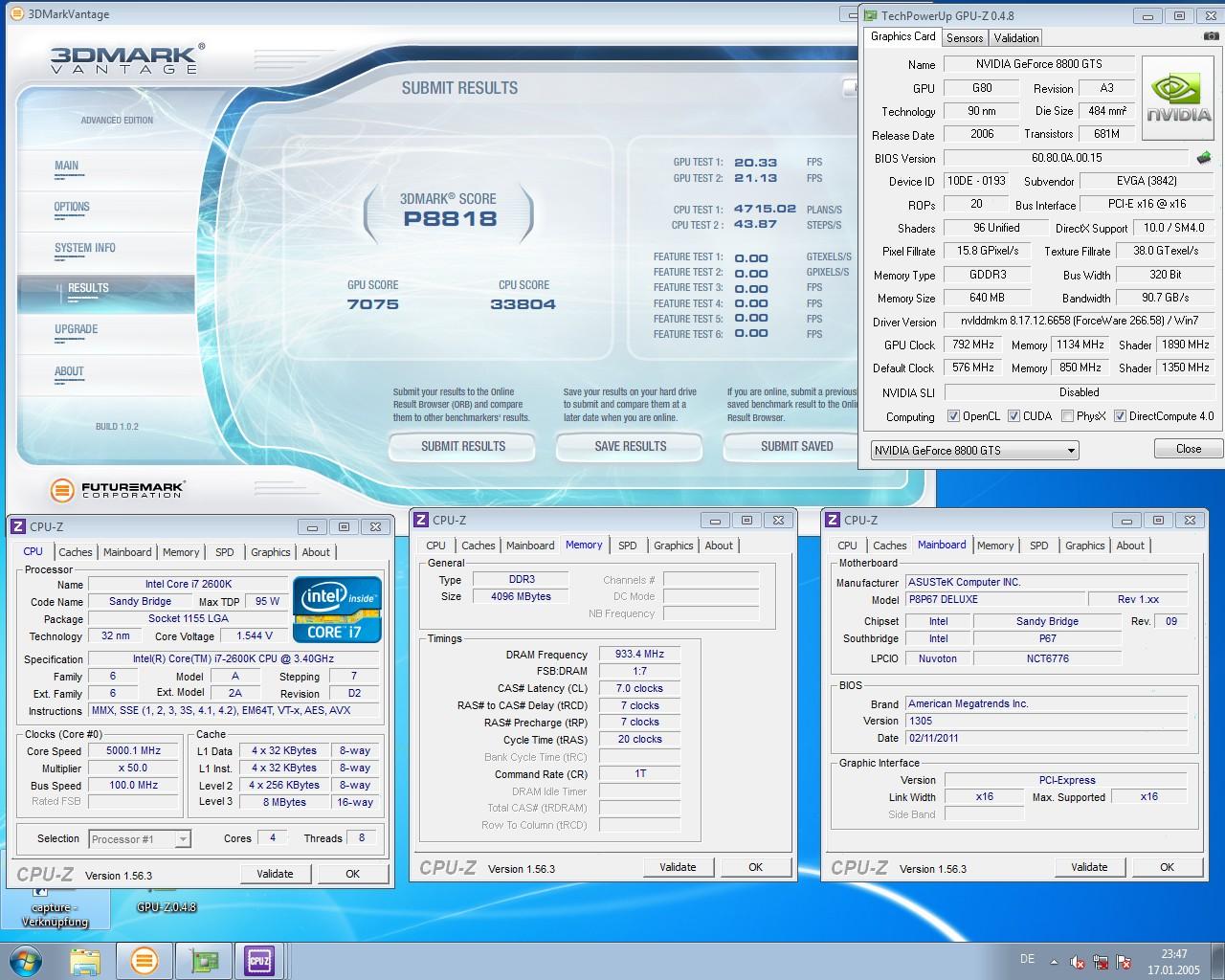Click the GPU-Z title bar icon
The width and height of the screenshot is (1225, 980).
click(x=869, y=15)
